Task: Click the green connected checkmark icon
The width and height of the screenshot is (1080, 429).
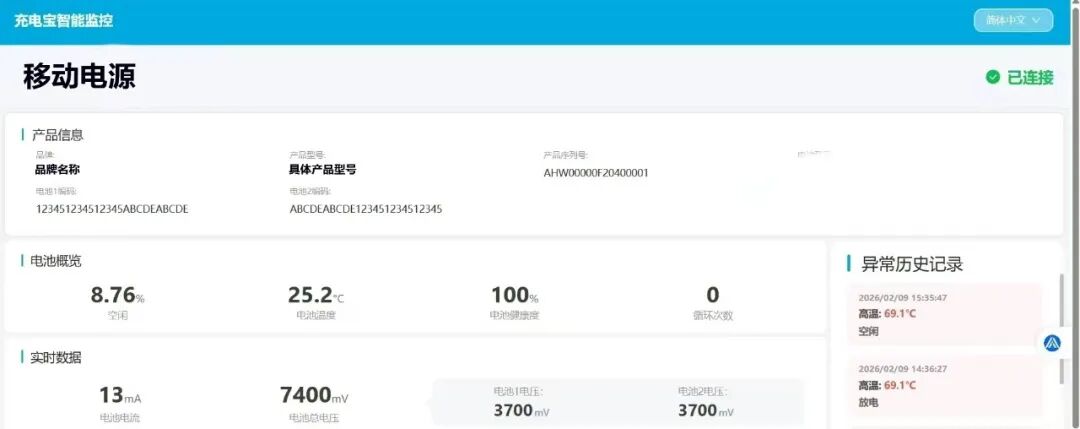Action: [x=993, y=77]
